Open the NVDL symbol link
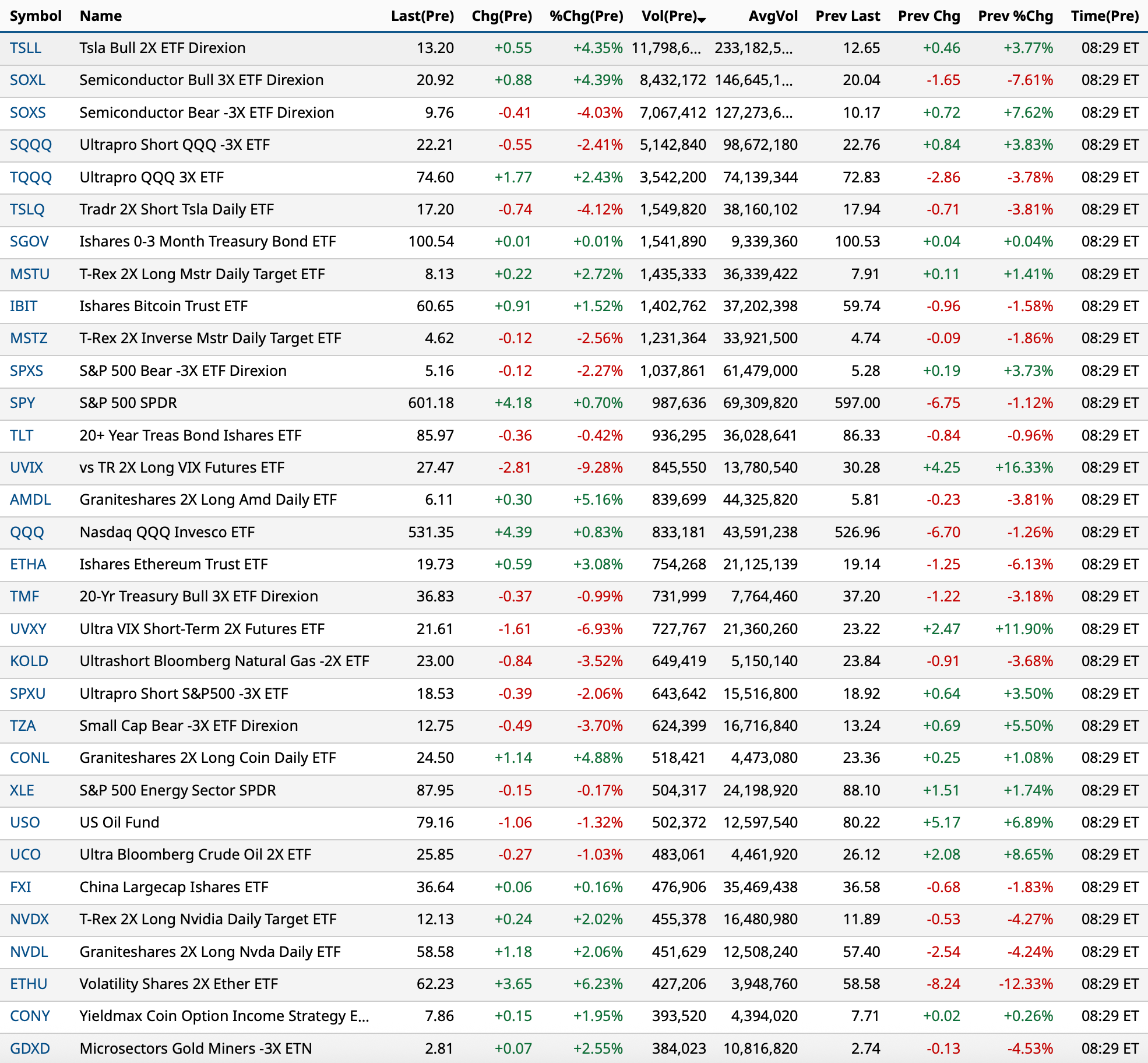Screen dimensions: 1148x1063 click(x=29, y=952)
